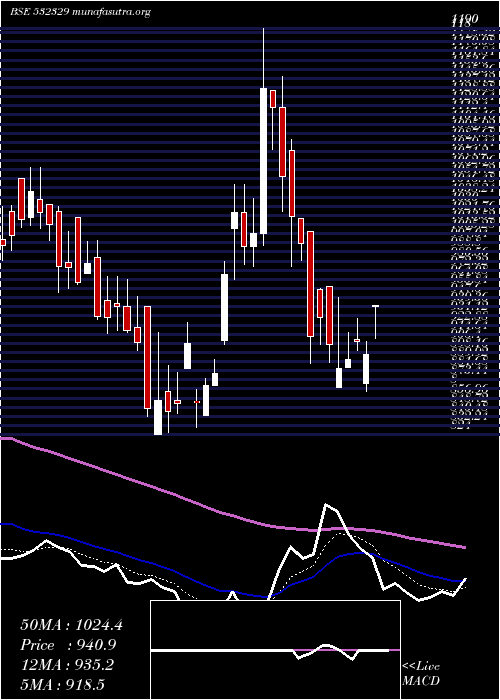Click the pink 50MA line
The width and height of the screenshot is (500, 700).
pos(232,515)
